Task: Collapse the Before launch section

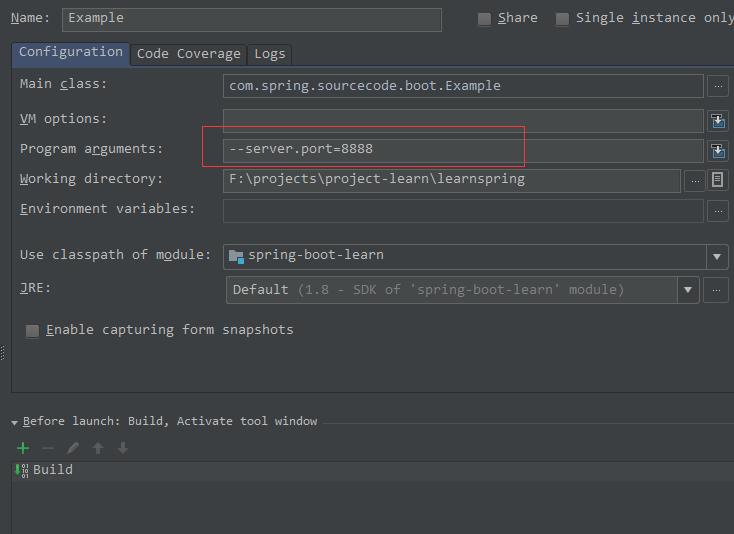Action: [x=15, y=423]
